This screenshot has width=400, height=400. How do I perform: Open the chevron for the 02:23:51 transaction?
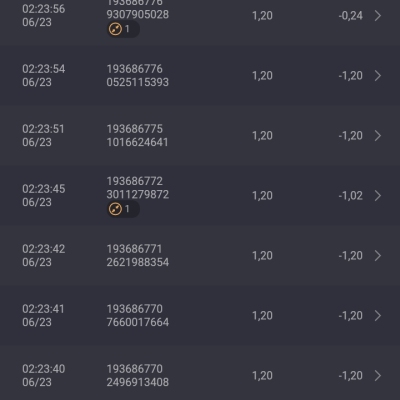(x=378, y=136)
